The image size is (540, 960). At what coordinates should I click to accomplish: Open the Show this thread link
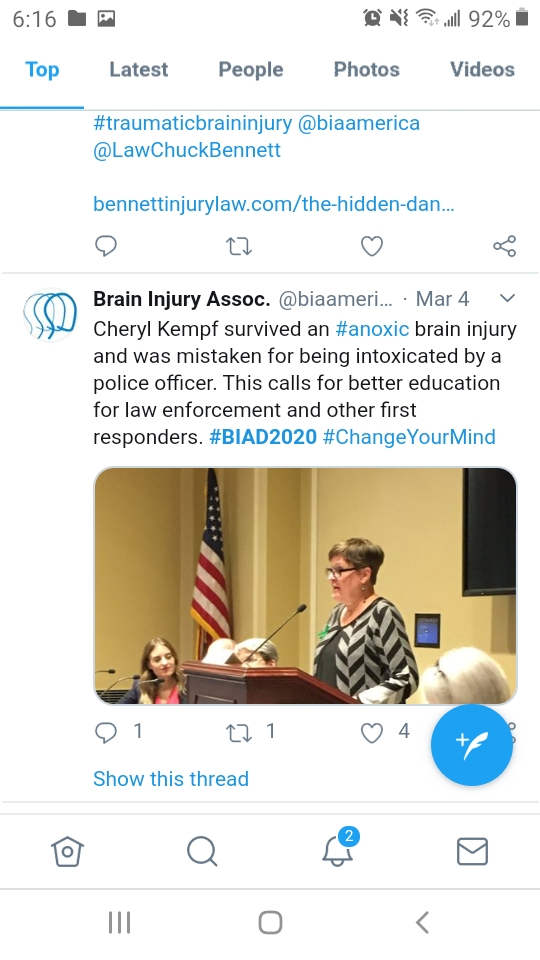171,779
